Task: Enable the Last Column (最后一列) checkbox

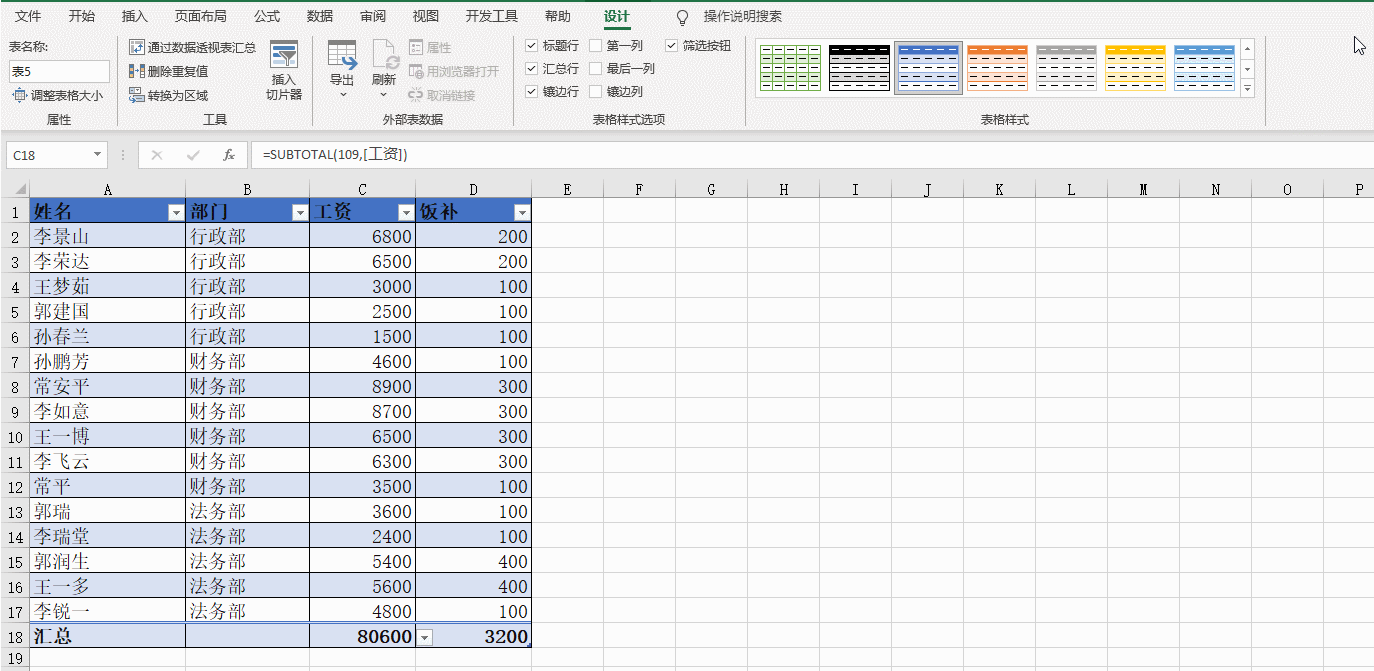Action: [x=596, y=69]
